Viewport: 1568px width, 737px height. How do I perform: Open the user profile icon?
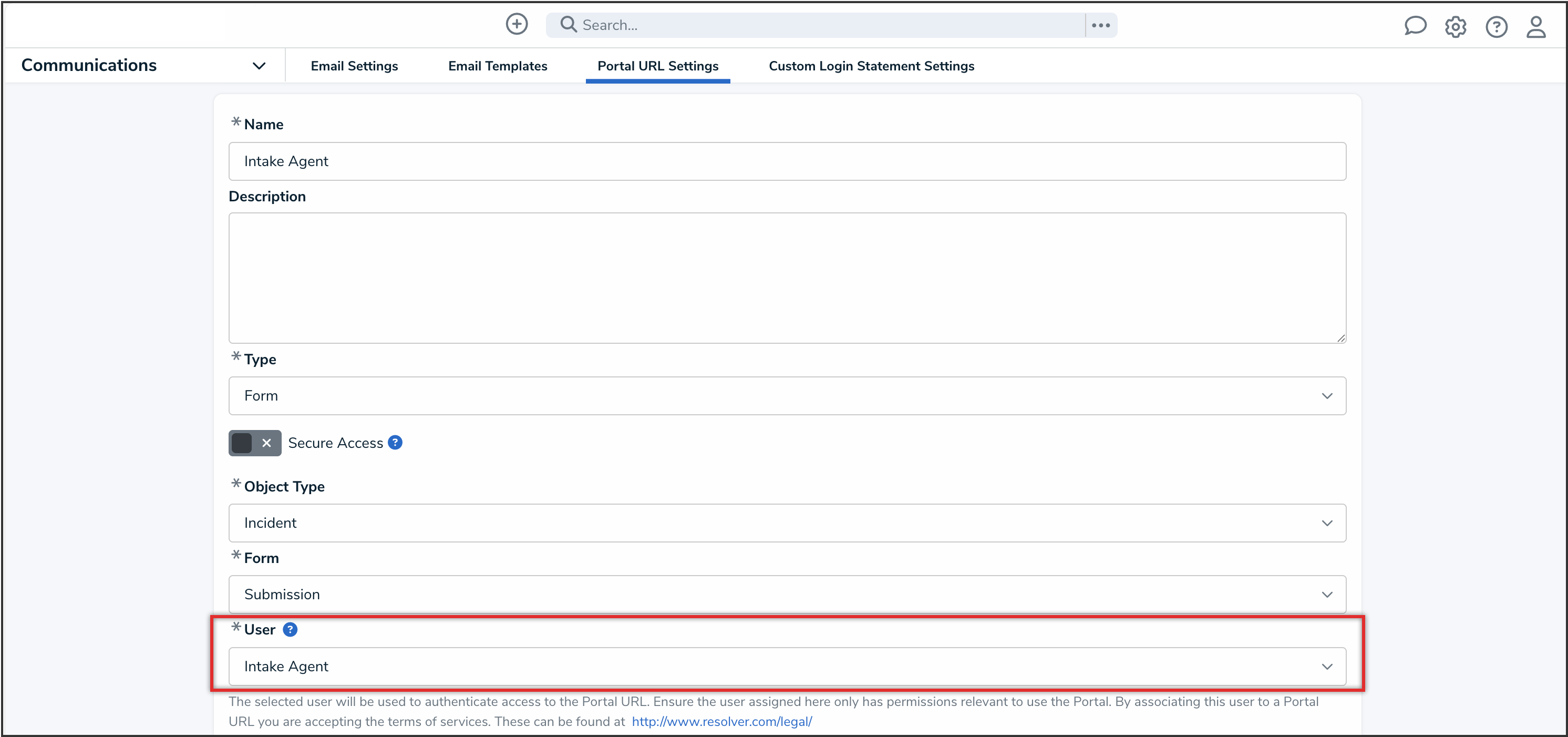1536,27
